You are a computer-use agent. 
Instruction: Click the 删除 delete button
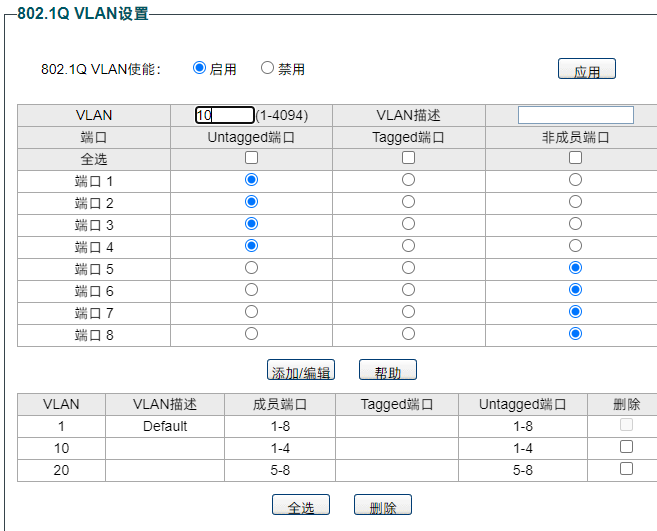382,506
